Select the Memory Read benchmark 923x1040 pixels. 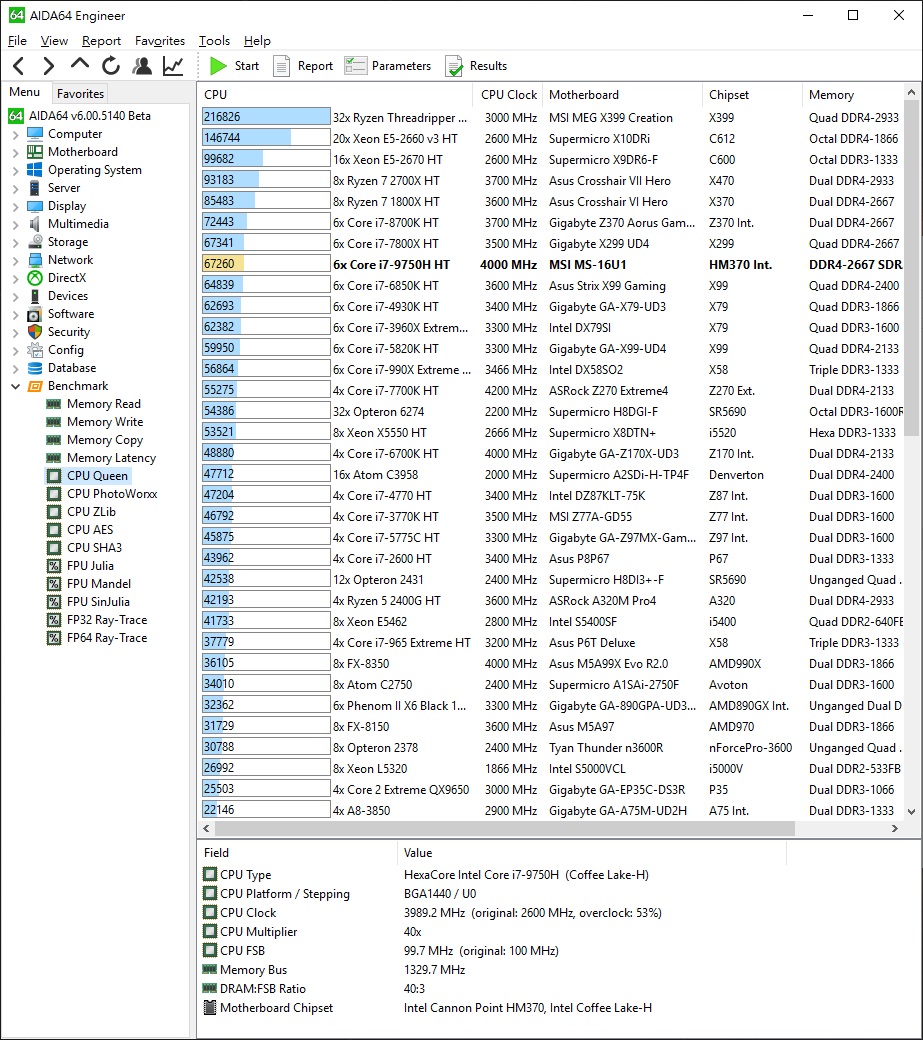pyautogui.click(x=103, y=404)
